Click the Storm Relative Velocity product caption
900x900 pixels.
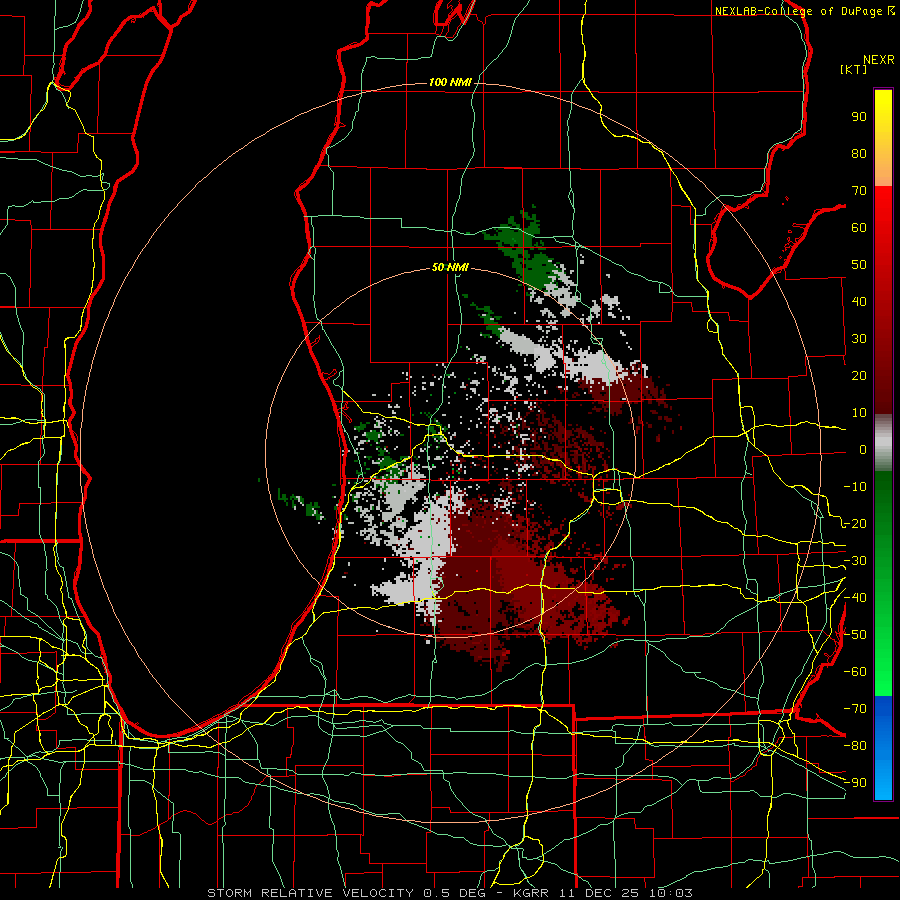[x=450, y=893]
